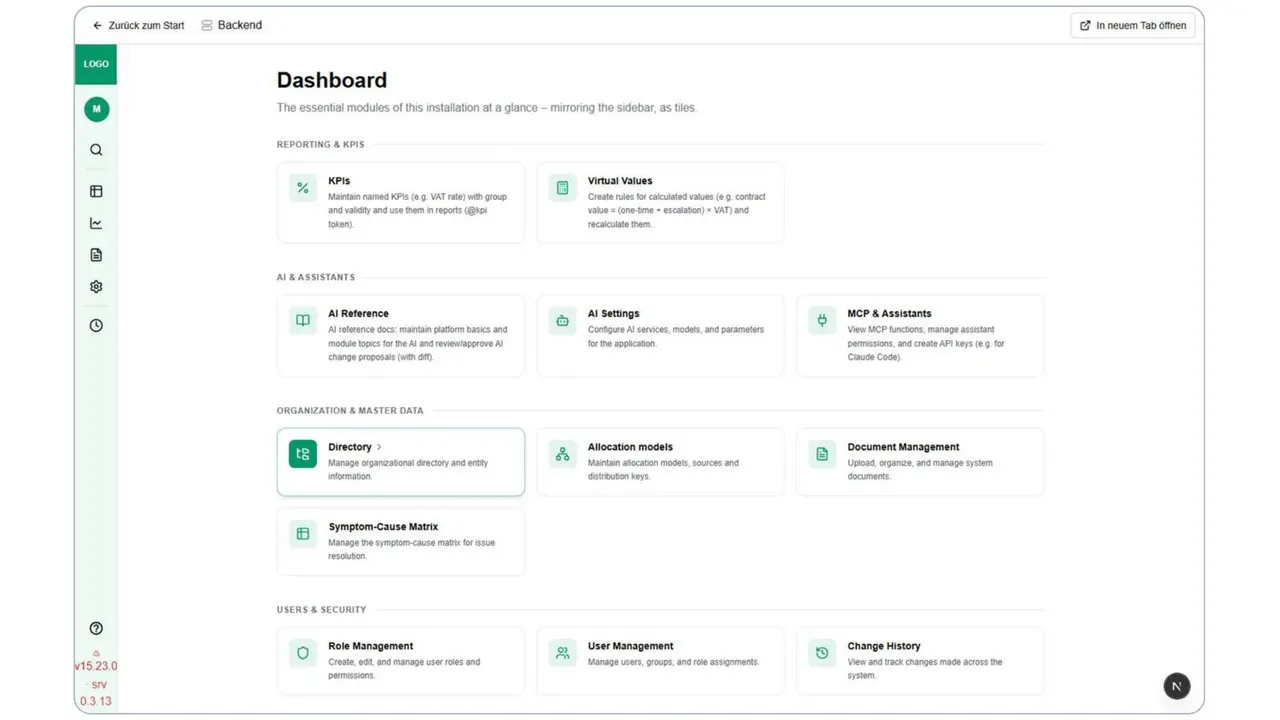Viewport: 1280px width, 720px height.
Task: Click In neuem Tab öffnen button
Action: 1134,25
